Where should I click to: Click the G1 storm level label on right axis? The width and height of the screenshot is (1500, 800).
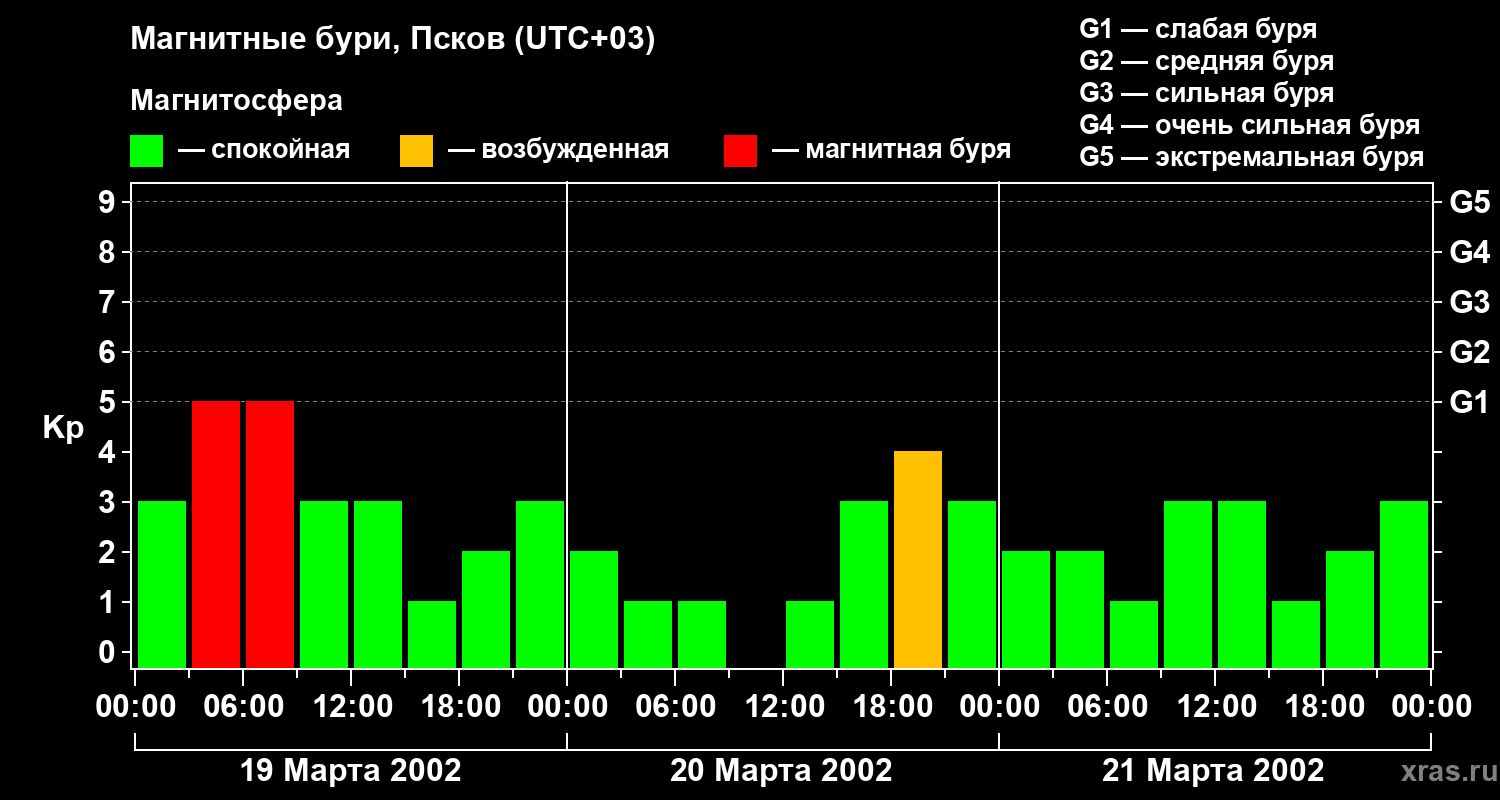(x=1469, y=402)
